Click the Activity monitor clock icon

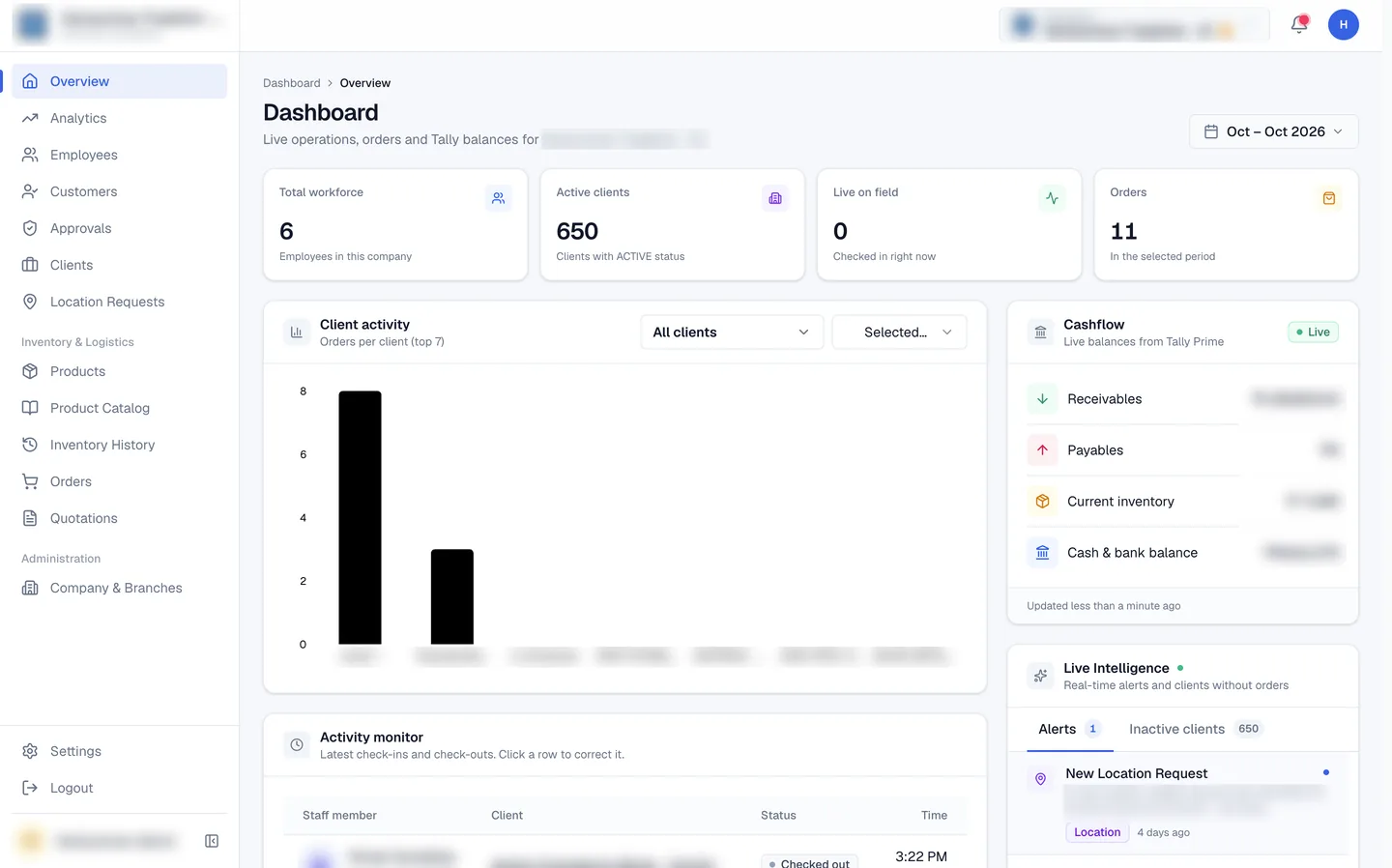point(297,745)
